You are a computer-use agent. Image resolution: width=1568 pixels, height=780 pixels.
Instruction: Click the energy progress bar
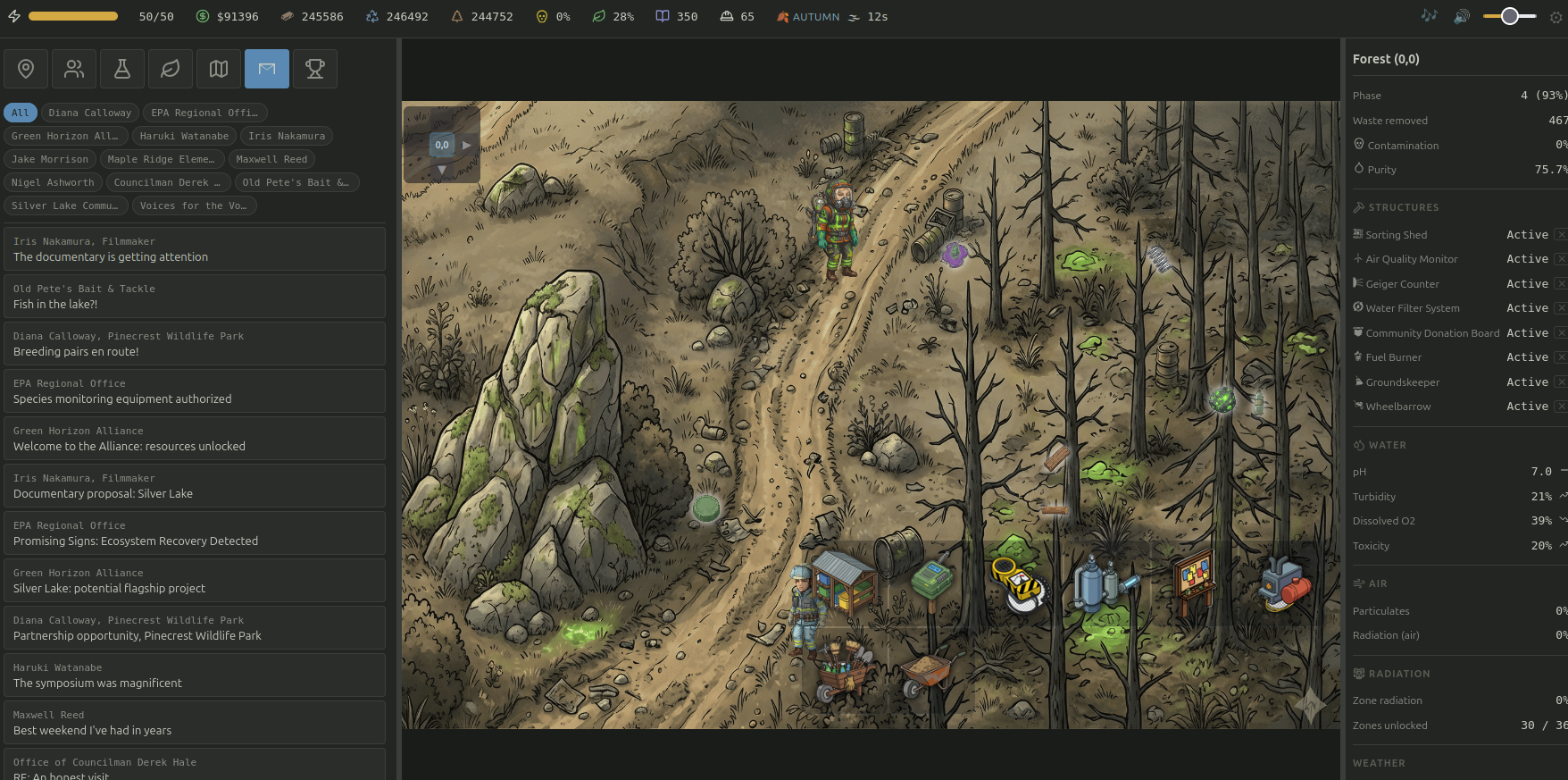pyautogui.click(x=73, y=16)
